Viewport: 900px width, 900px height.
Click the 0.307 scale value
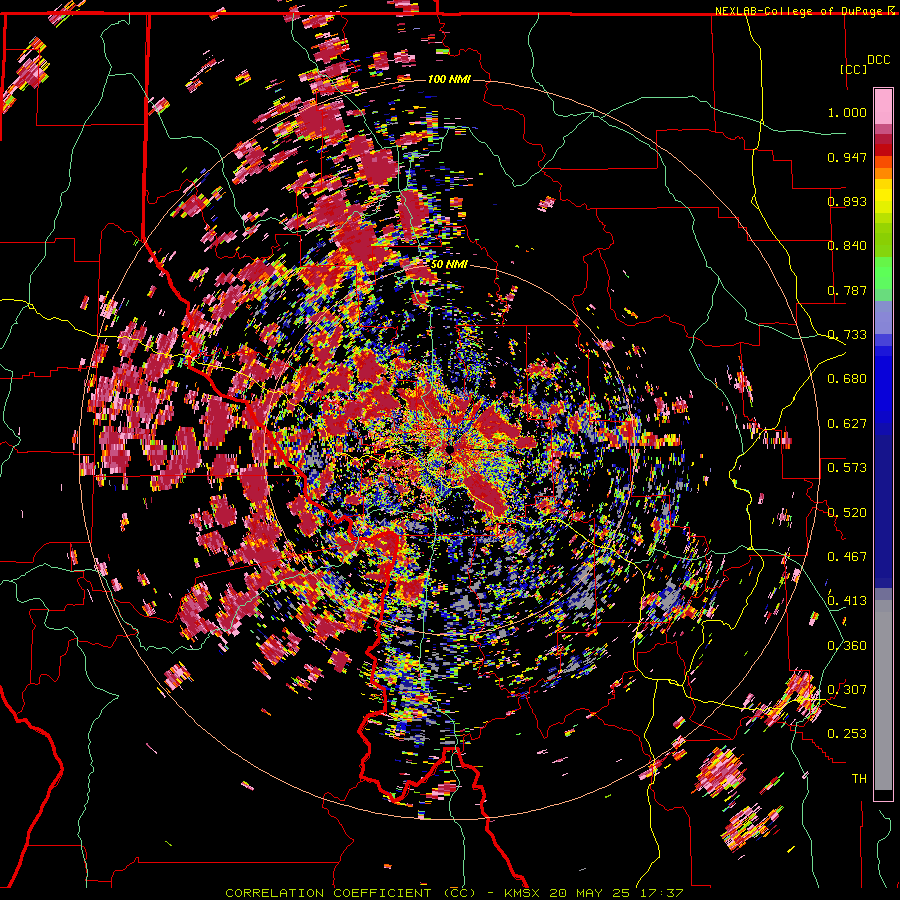[x=847, y=690]
